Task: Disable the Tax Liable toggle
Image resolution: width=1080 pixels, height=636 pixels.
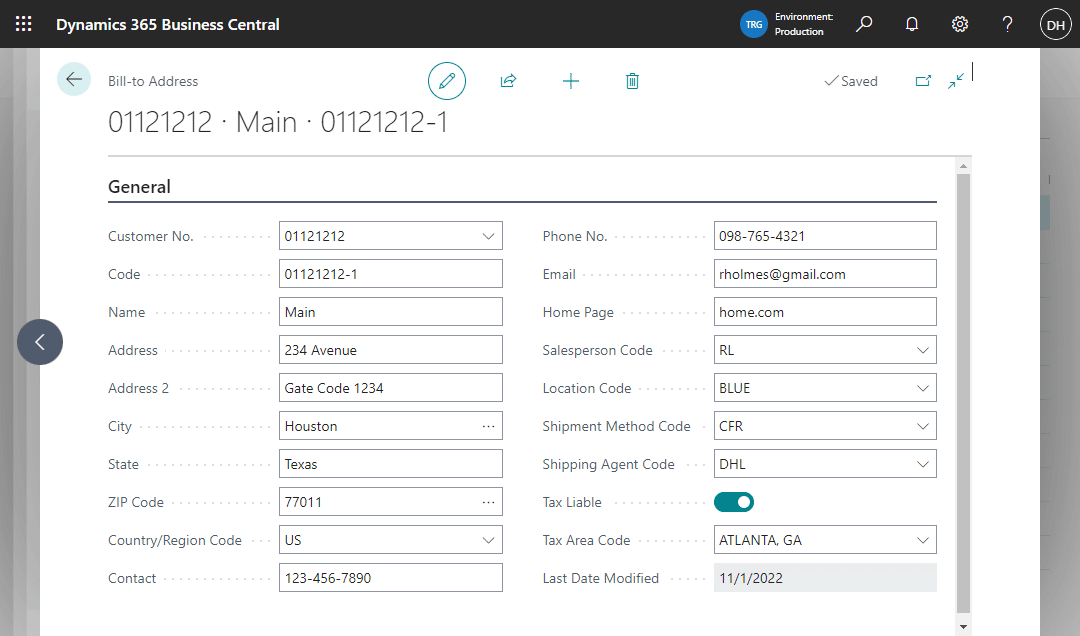Action: pos(734,501)
